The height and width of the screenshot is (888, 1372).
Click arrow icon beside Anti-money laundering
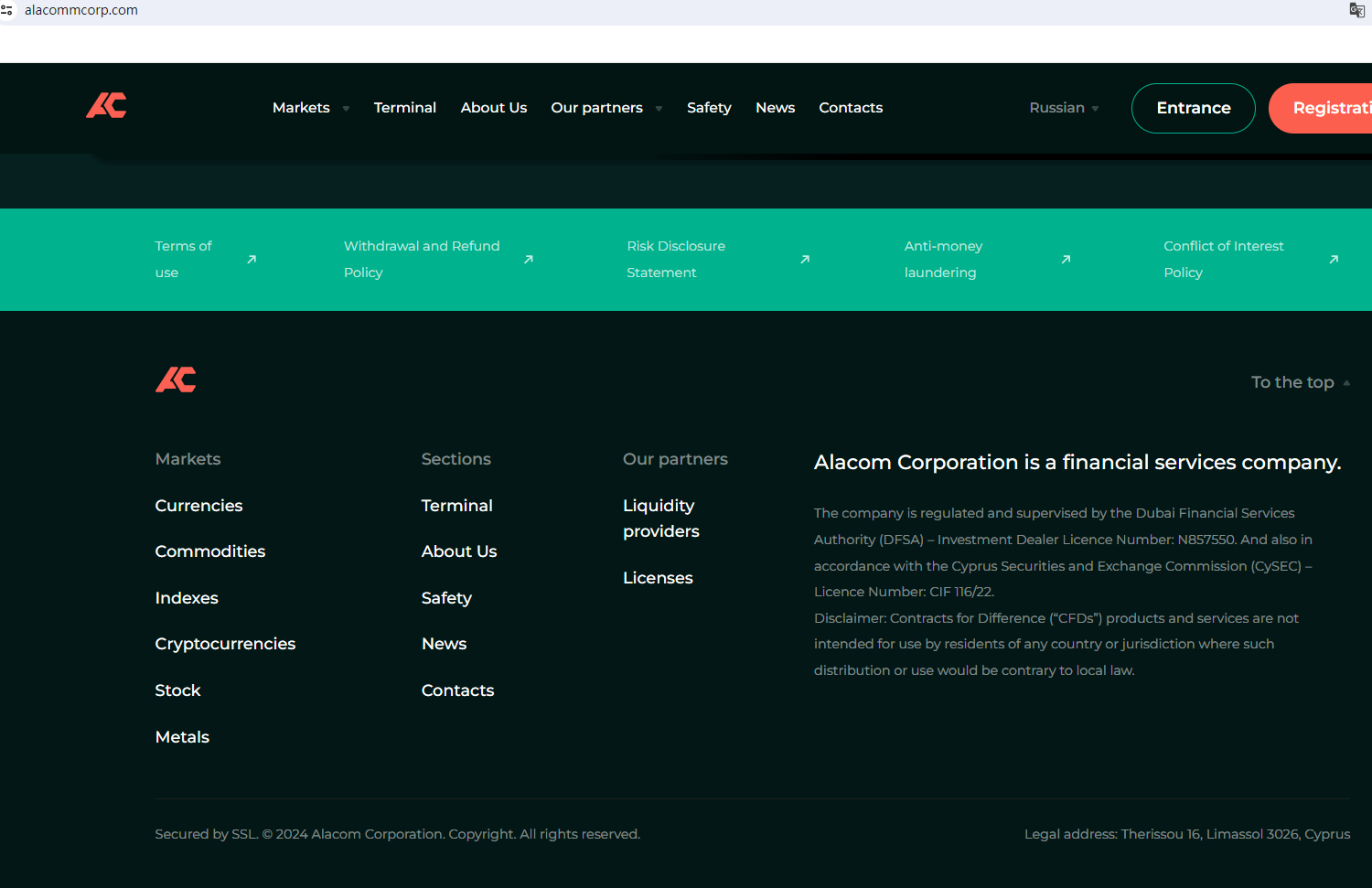point(1066,260)
